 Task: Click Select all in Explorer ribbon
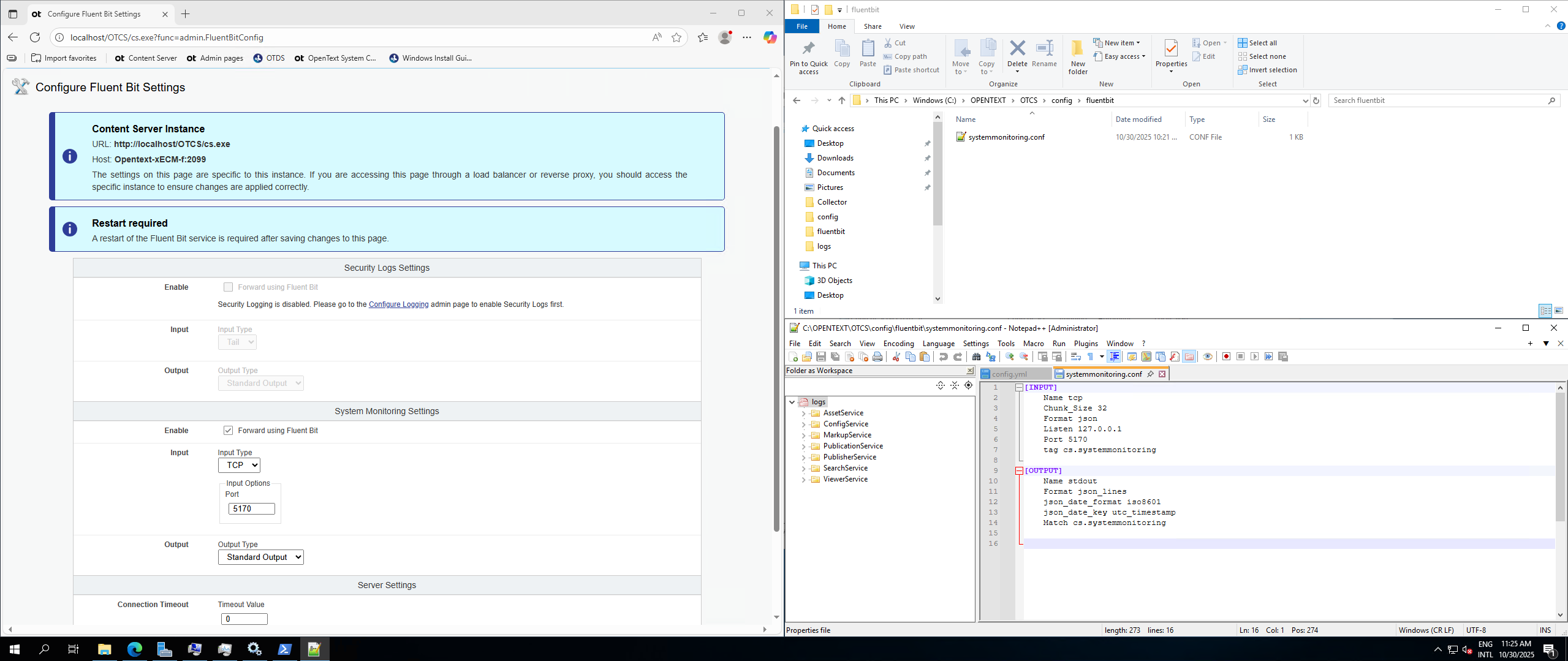click(1262, 43)
